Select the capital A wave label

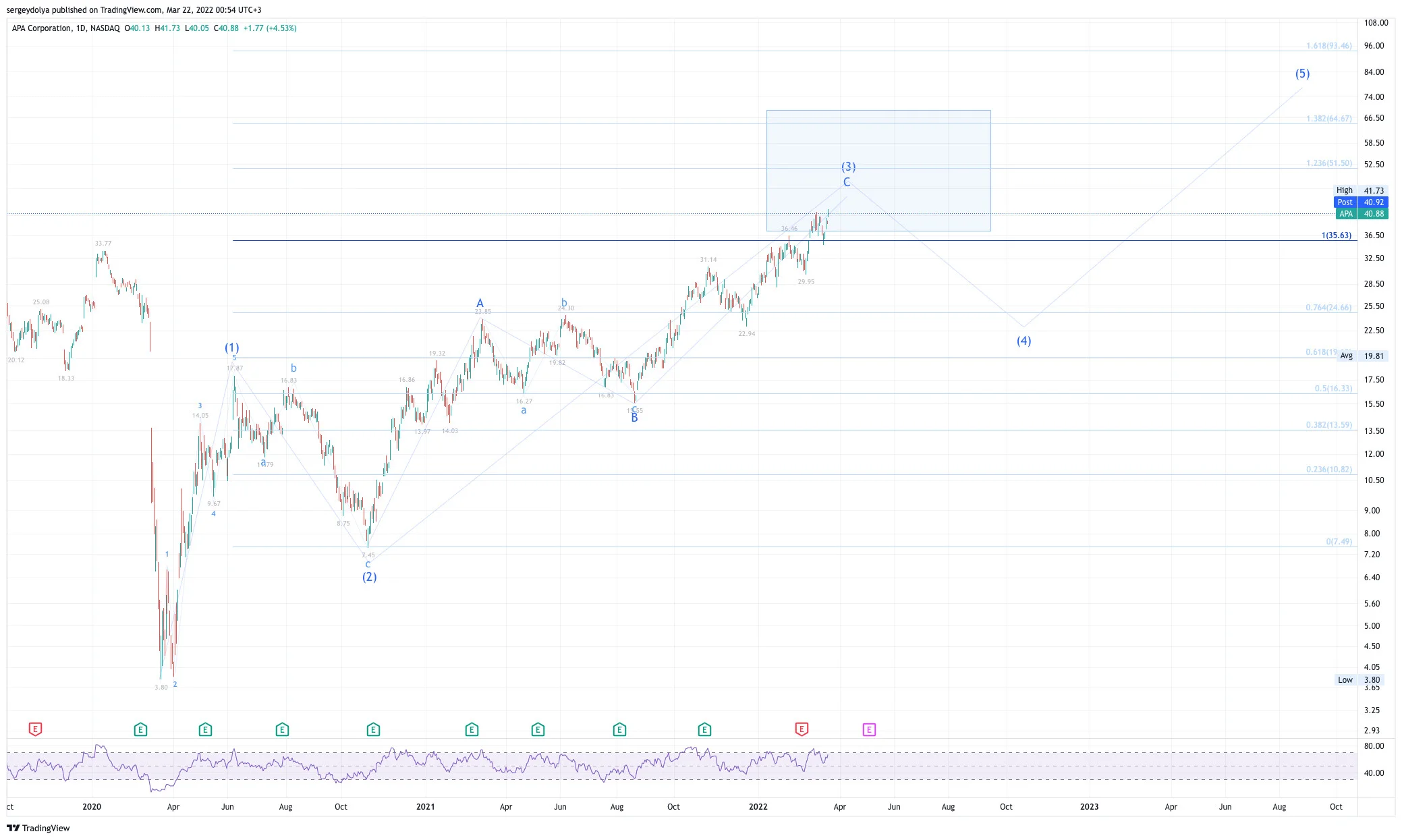coord(480,303)
